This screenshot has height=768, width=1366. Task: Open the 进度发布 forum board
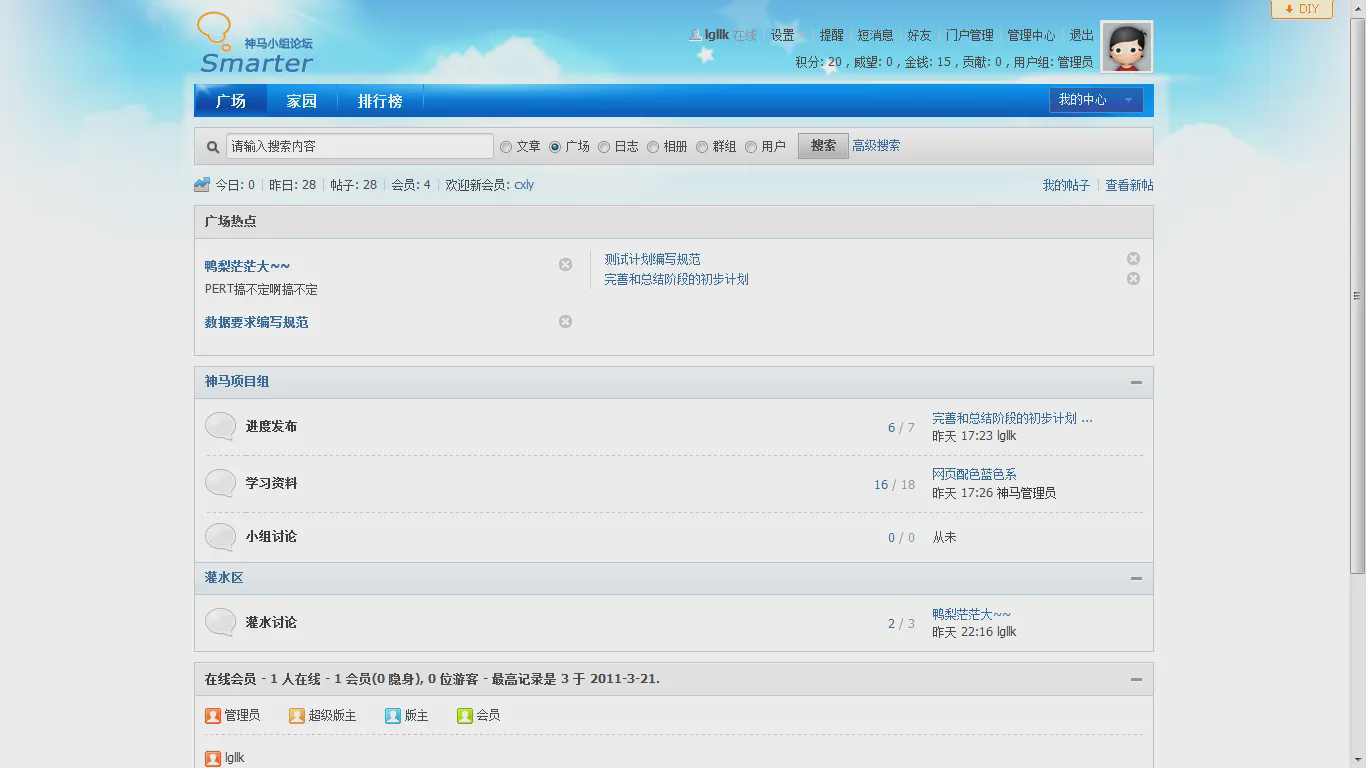(x=271, y=426)
